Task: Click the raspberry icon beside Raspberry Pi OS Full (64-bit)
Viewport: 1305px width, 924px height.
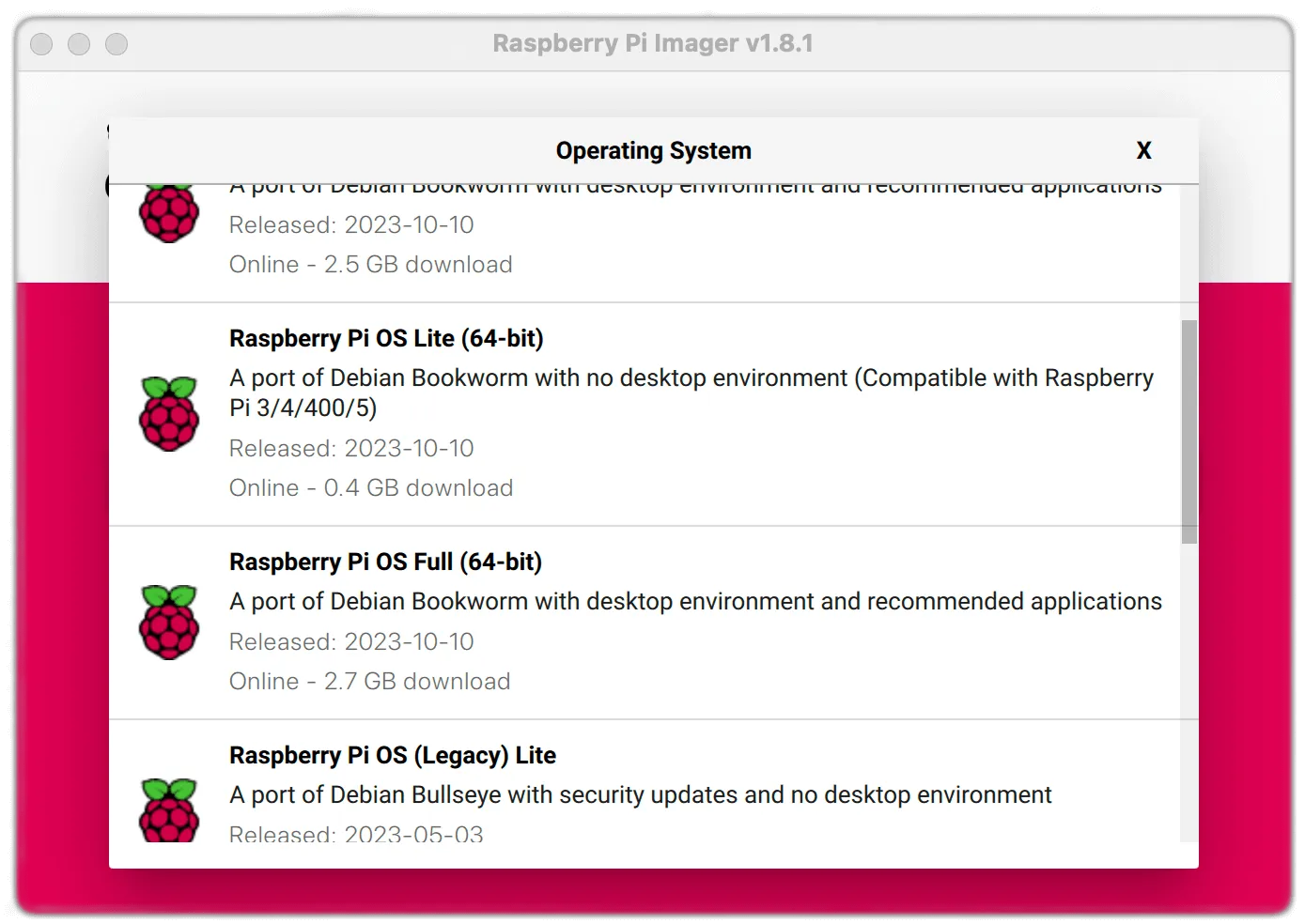Action: pyautogui.click(x=169, y=622)
